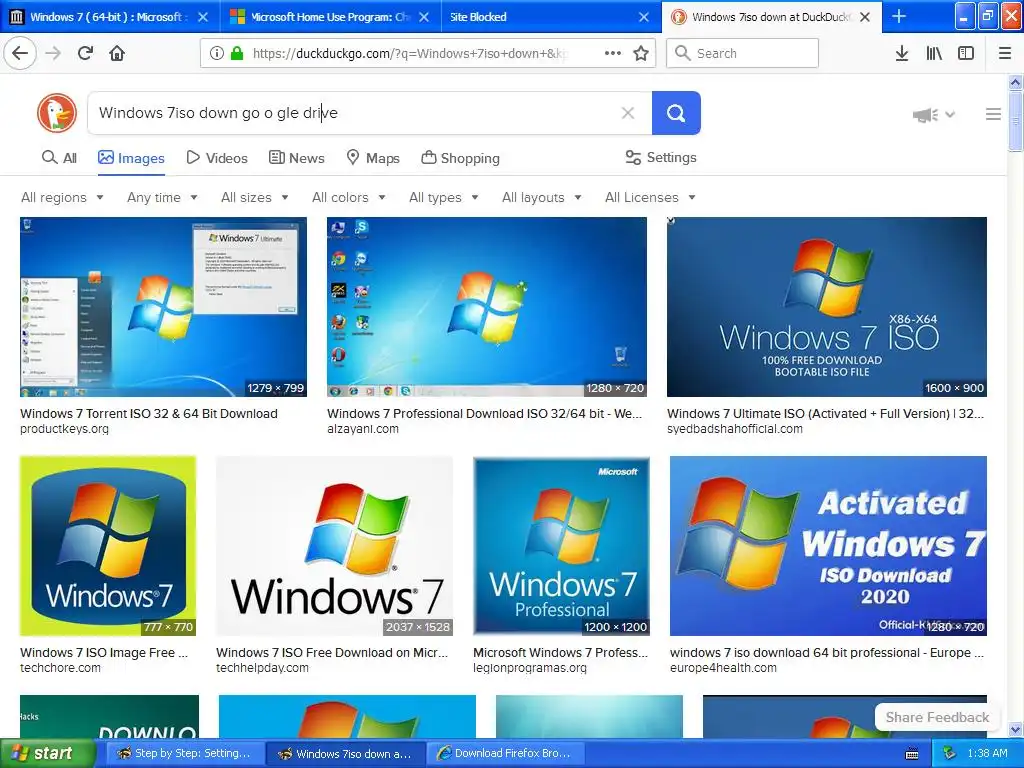
Task: Open the techchore.com Windows 7 thumbnail
Action: (x=108, y=546)
